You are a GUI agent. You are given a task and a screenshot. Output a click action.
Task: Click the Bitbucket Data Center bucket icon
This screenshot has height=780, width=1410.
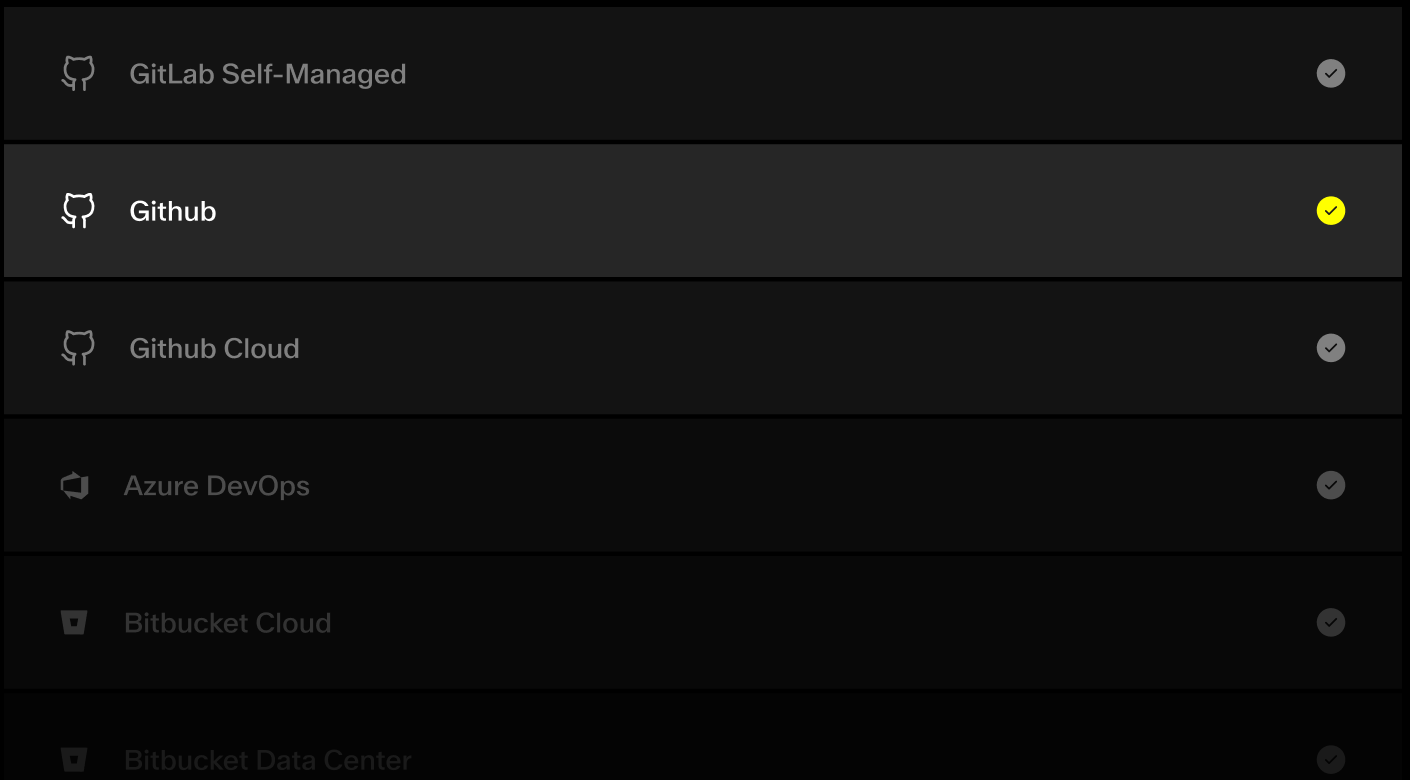tap(74, 759)
